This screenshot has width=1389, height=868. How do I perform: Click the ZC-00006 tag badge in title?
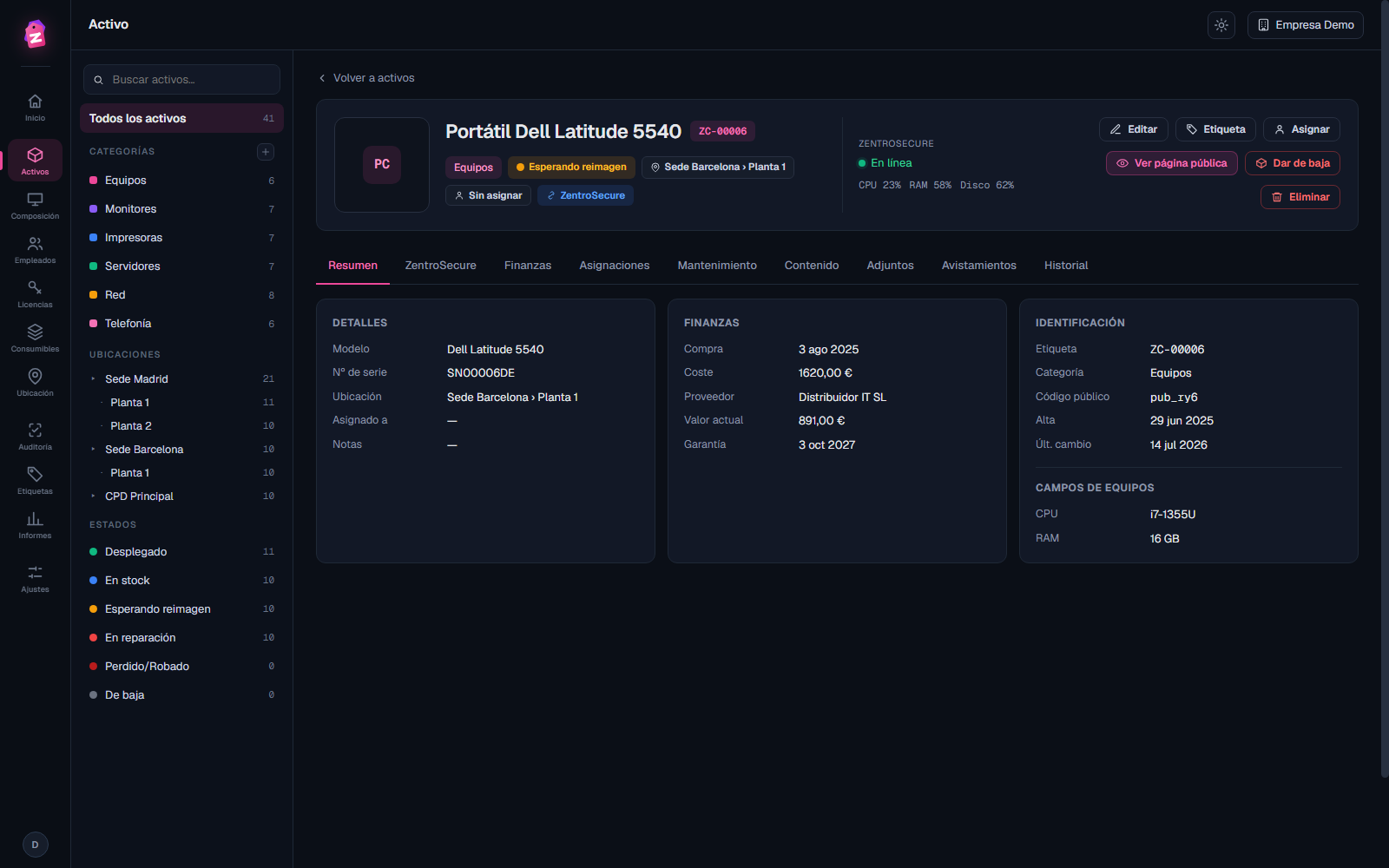722,131
